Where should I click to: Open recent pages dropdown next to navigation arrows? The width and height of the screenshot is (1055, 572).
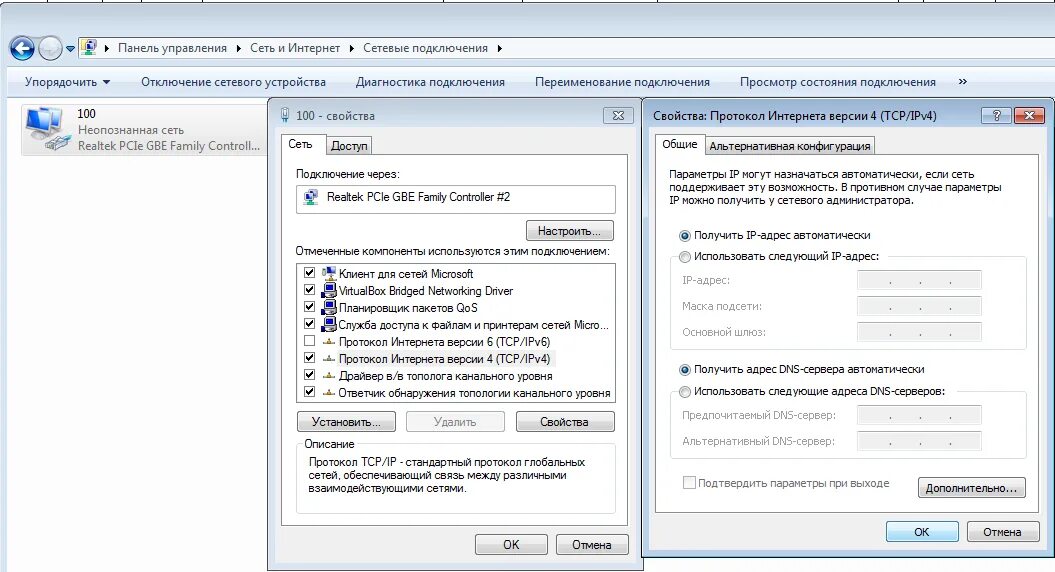pyautogui.click(x=70, y=48)
